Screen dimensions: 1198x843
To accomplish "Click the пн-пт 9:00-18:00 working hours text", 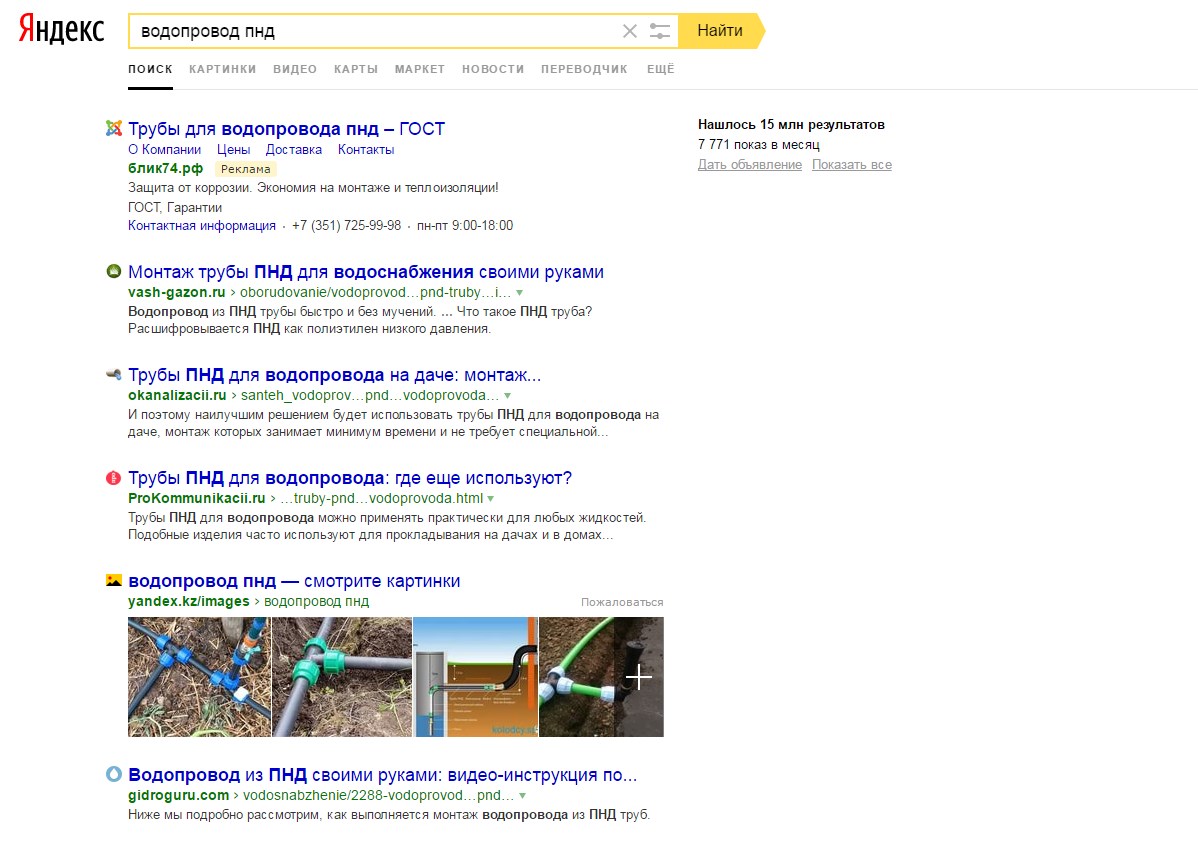I will (465, 225).
